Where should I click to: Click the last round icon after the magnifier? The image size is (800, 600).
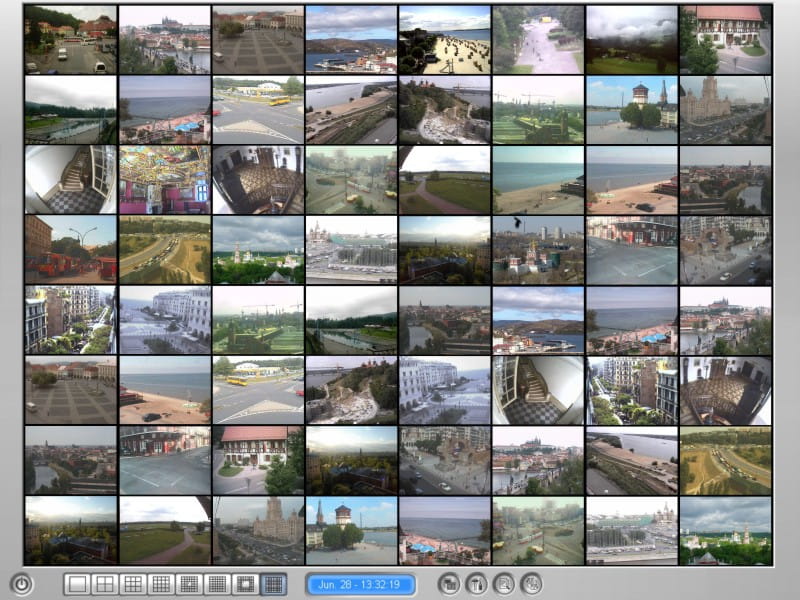pyautogui.click(x=531, y=584)
